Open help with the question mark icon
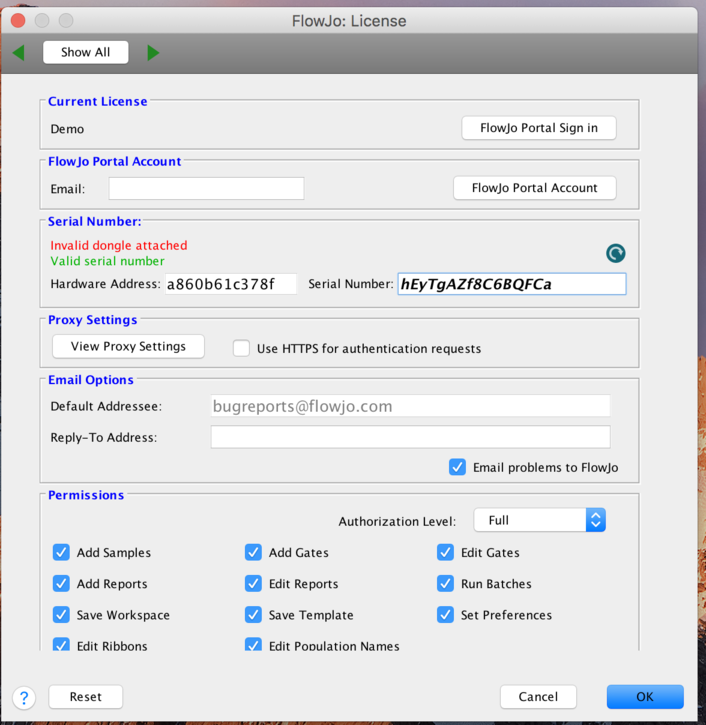 [24, 697]
